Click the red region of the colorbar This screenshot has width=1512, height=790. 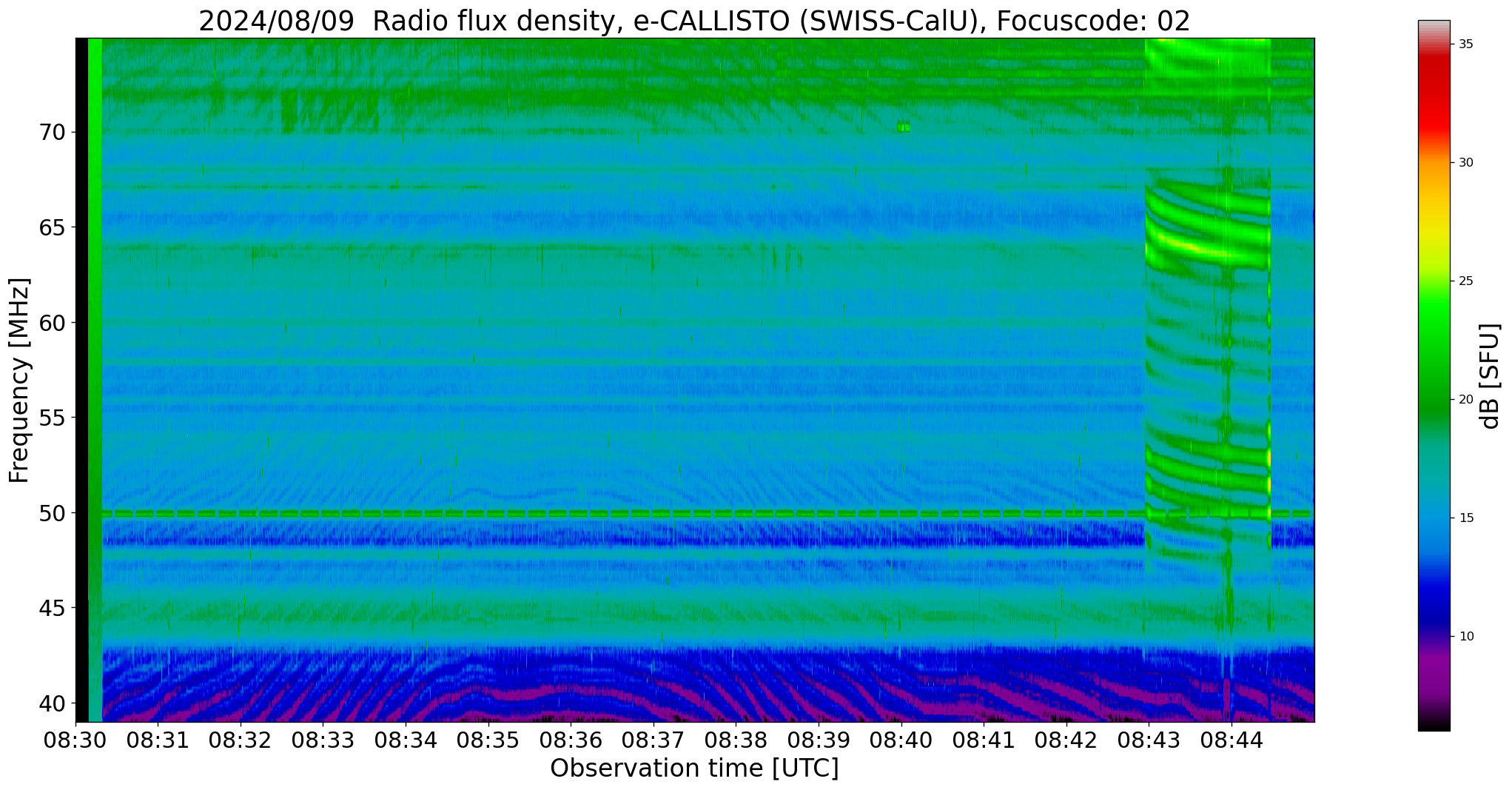[x=1434, y=96]
